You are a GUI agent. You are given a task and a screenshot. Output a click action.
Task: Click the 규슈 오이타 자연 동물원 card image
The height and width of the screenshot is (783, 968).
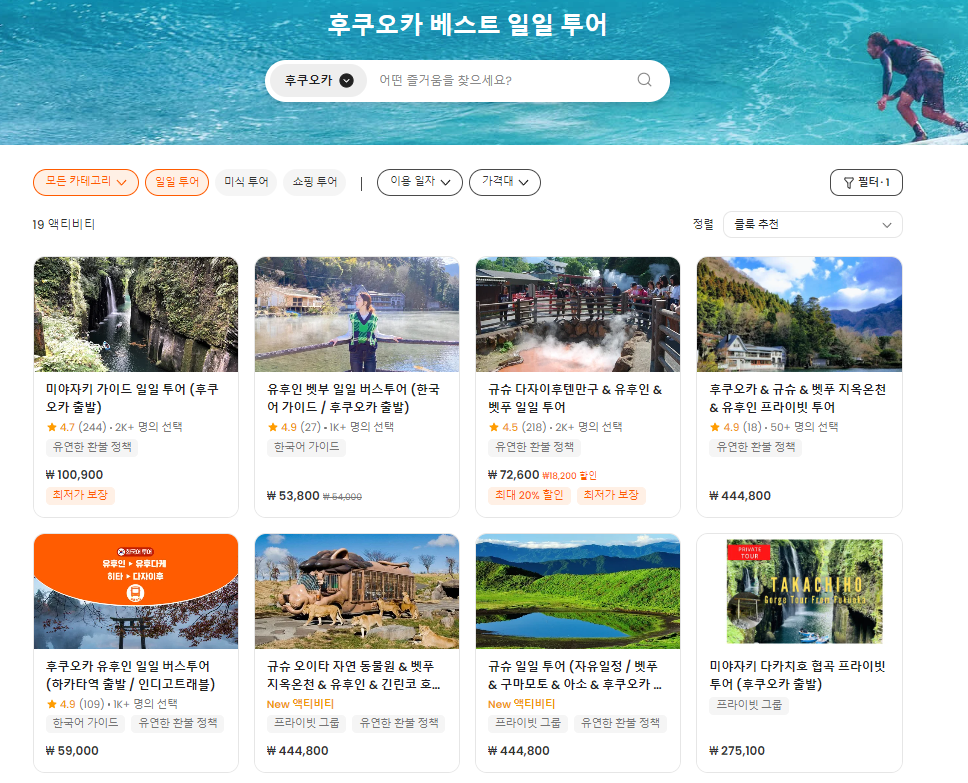point(356,591)
